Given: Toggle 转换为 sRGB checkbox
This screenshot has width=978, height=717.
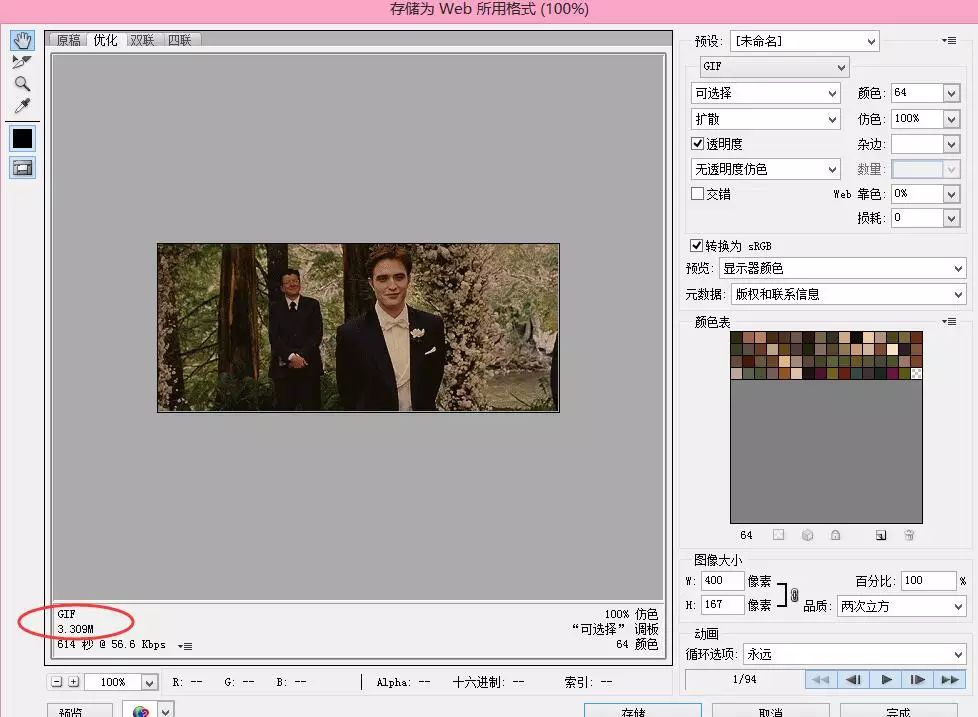Looking at the screenshot, I should click(696, 245).
